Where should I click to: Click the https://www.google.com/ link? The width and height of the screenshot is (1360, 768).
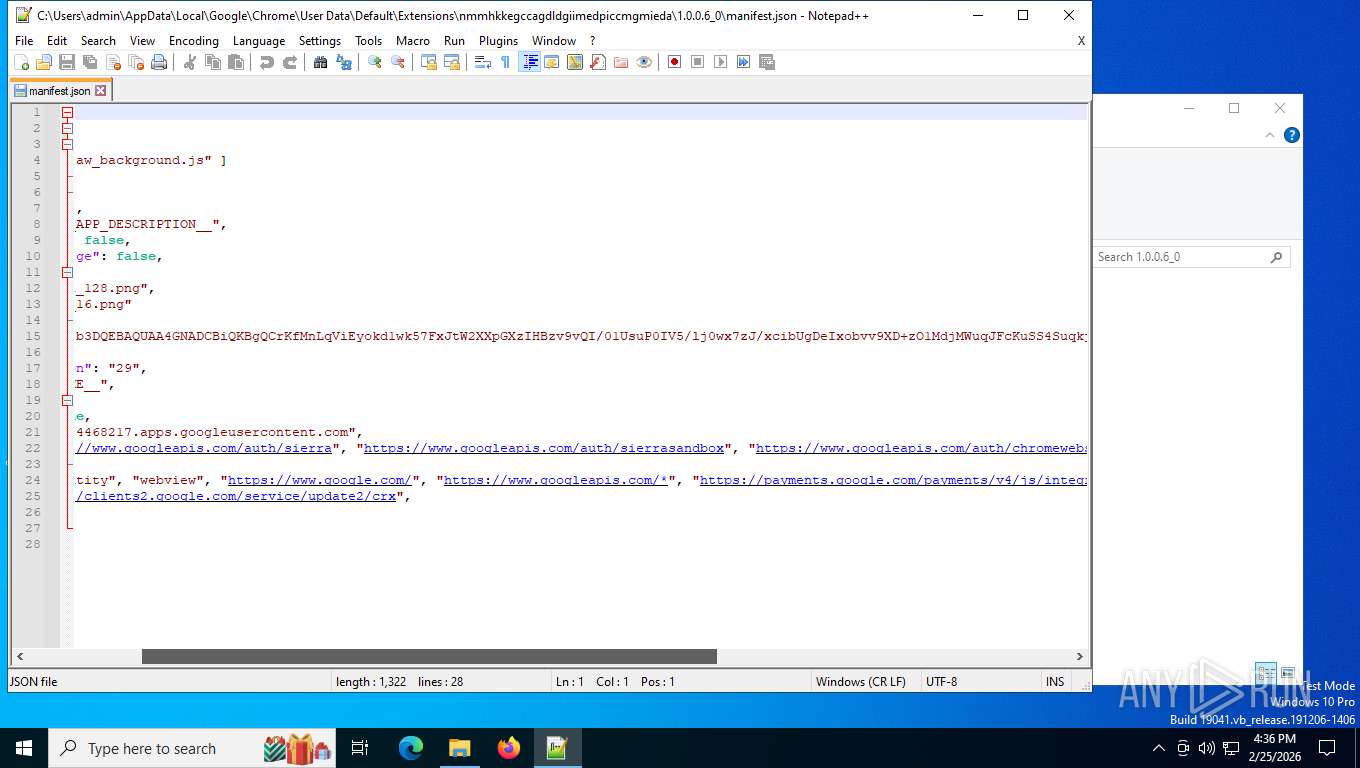(320, 480)
